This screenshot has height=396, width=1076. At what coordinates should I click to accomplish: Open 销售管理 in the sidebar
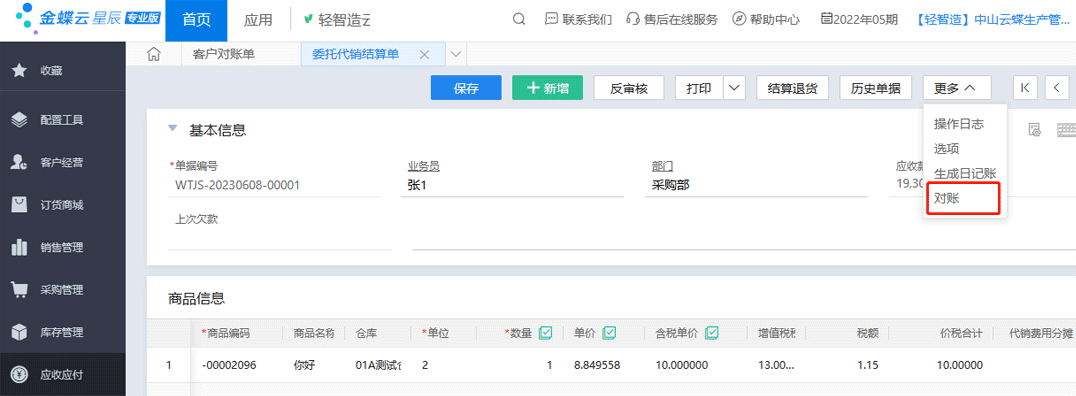tap(62, 248)
